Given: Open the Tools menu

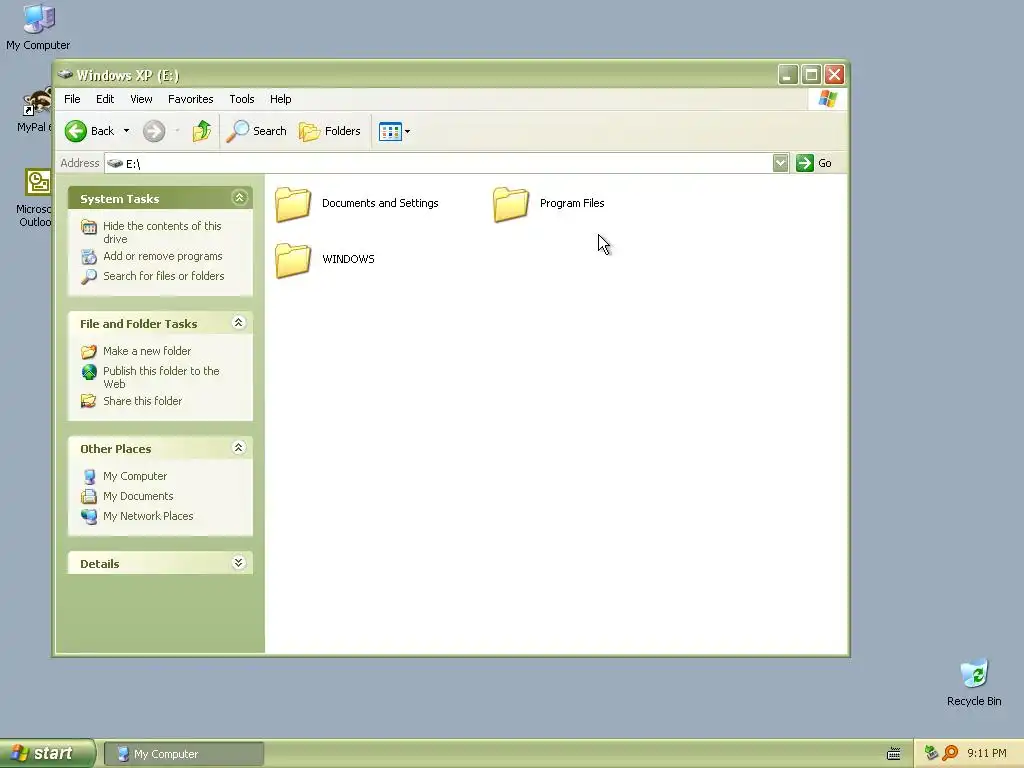Looking at the screenshot, I should tap(242, 99).
